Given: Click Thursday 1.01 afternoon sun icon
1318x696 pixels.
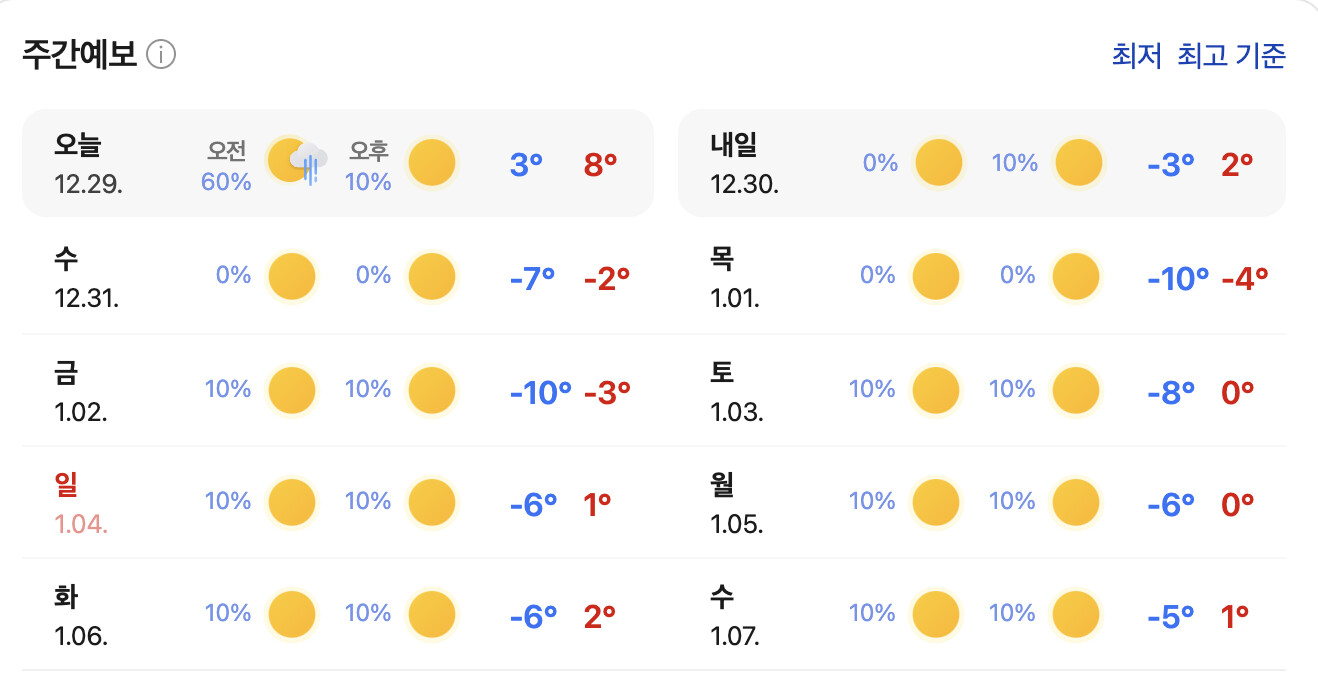Looking at the screenshot, I should [x=1076, y=277].
